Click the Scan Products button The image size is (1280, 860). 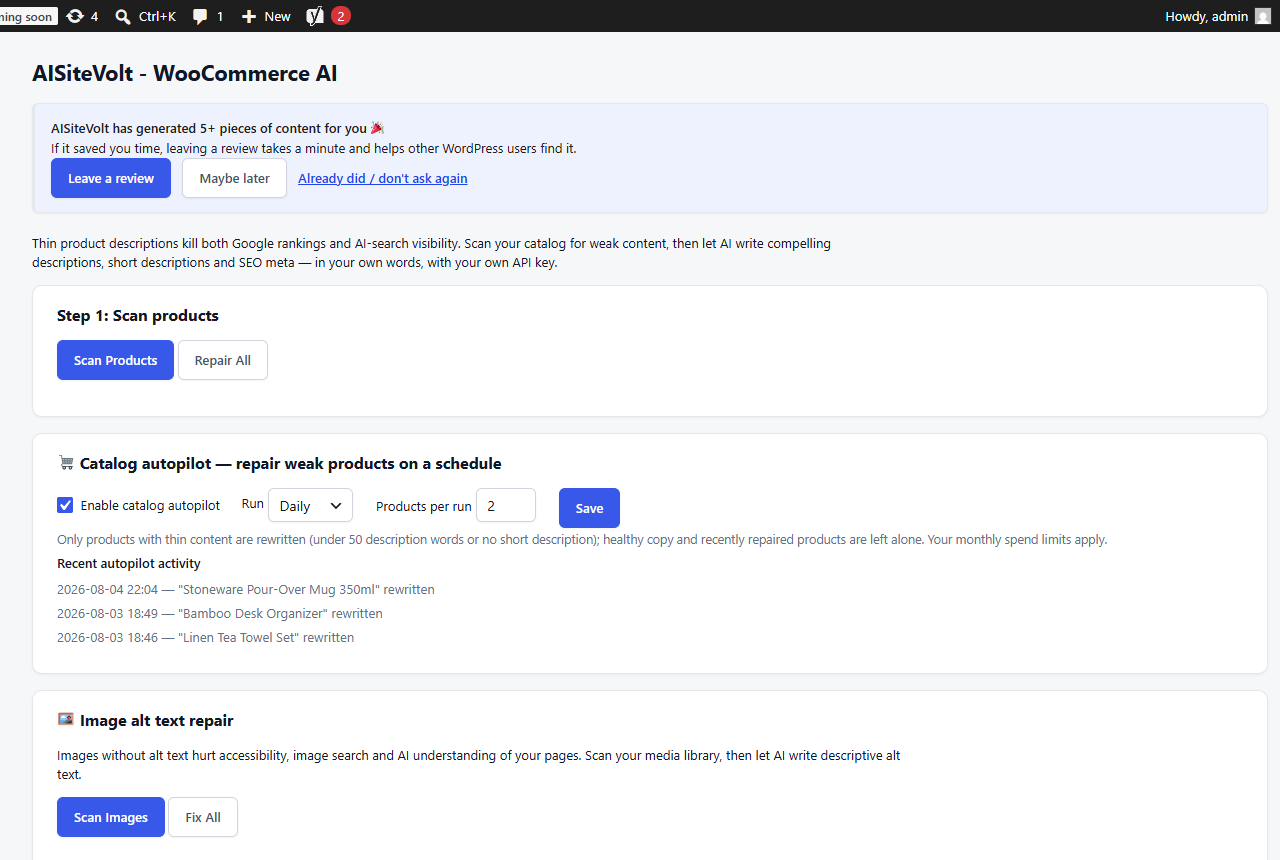coord(115,360)
